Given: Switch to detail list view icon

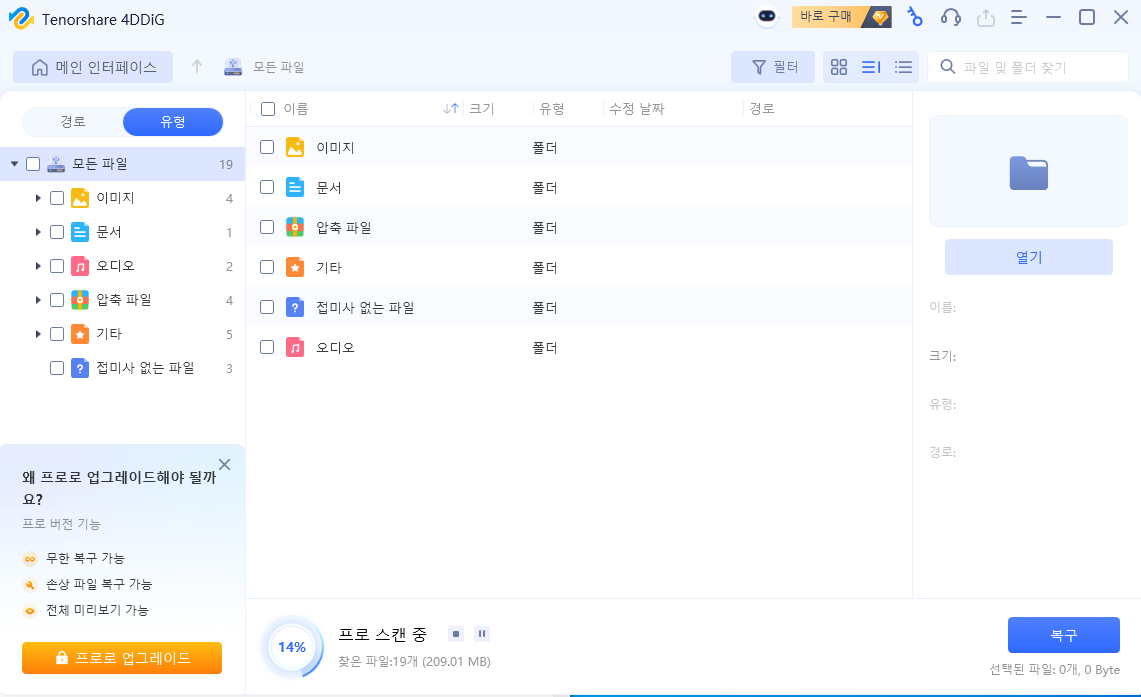Looking at the screenshot, I should (871, 67).
